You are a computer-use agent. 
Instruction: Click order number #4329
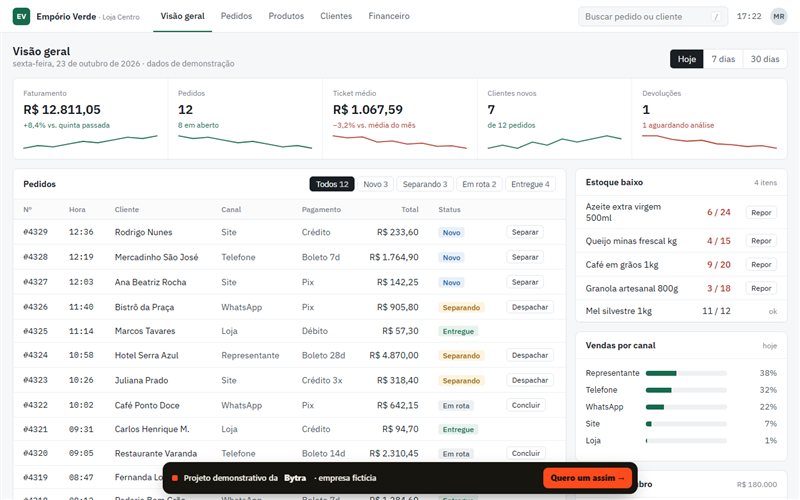[x=35, y=232]
